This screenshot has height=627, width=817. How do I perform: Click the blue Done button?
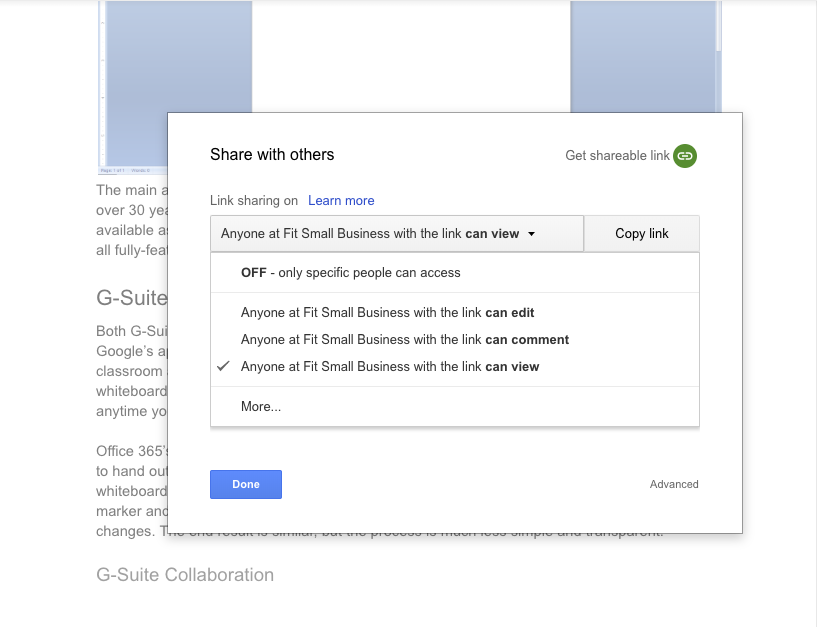(246, 484)
